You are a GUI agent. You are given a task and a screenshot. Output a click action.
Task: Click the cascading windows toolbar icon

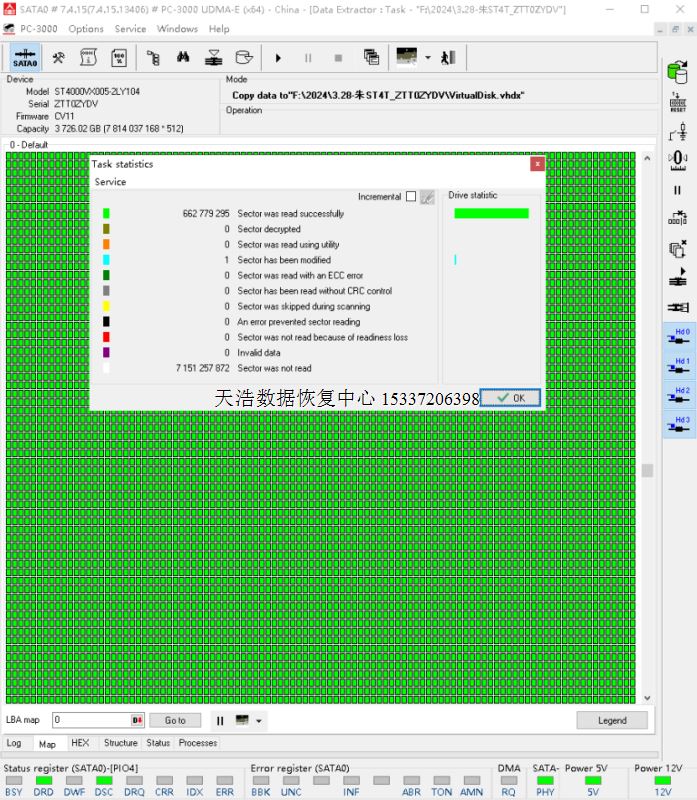coord(371,58)
